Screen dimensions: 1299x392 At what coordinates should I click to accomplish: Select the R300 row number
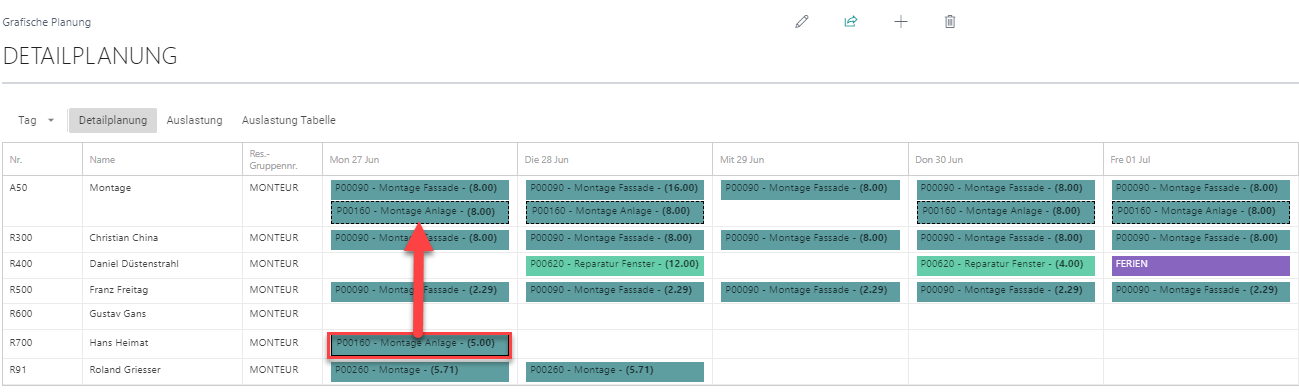click(x=20, y=238)
